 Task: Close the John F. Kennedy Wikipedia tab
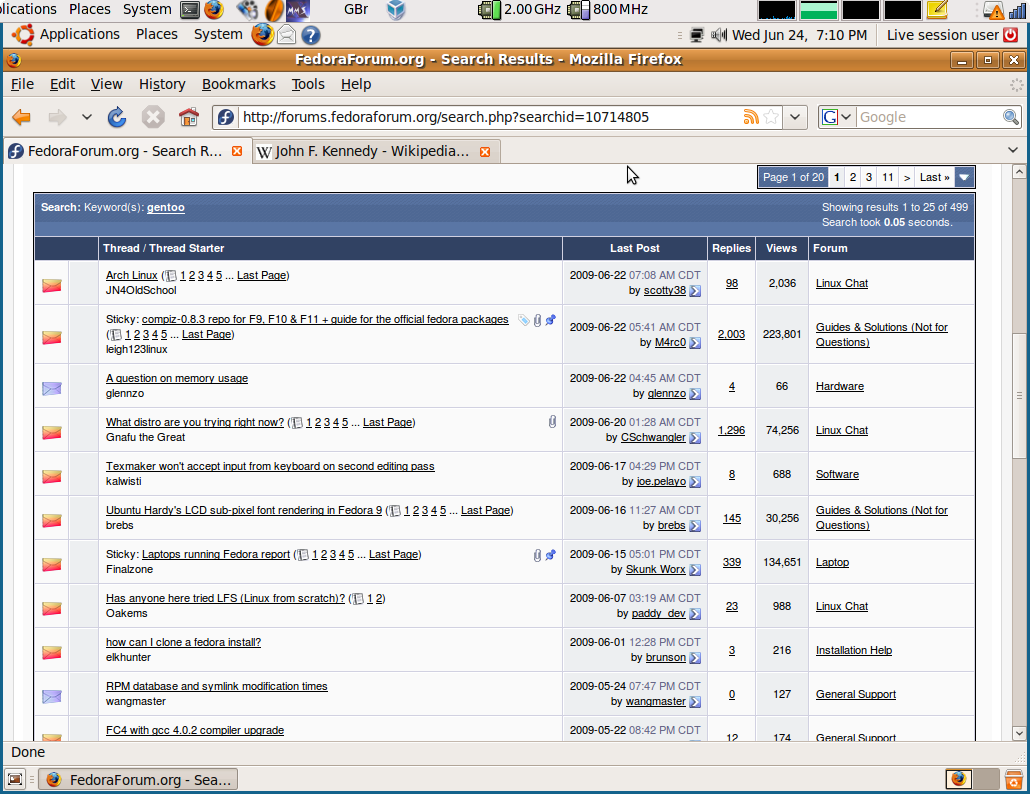pyautogui.click(x=485, y=152)
